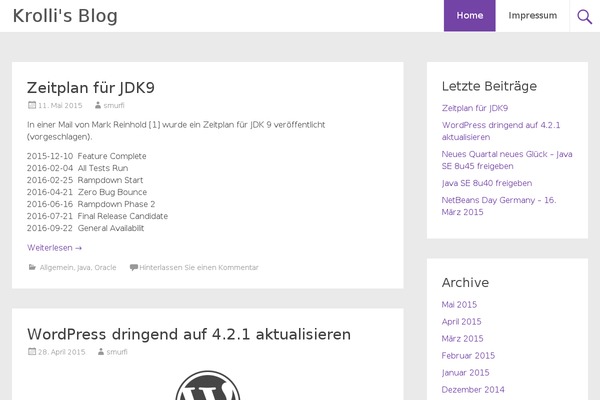The width and height of the screenshot is (600, 400).
Task: Open the Impressum menu item
Action: coord(532,16)
